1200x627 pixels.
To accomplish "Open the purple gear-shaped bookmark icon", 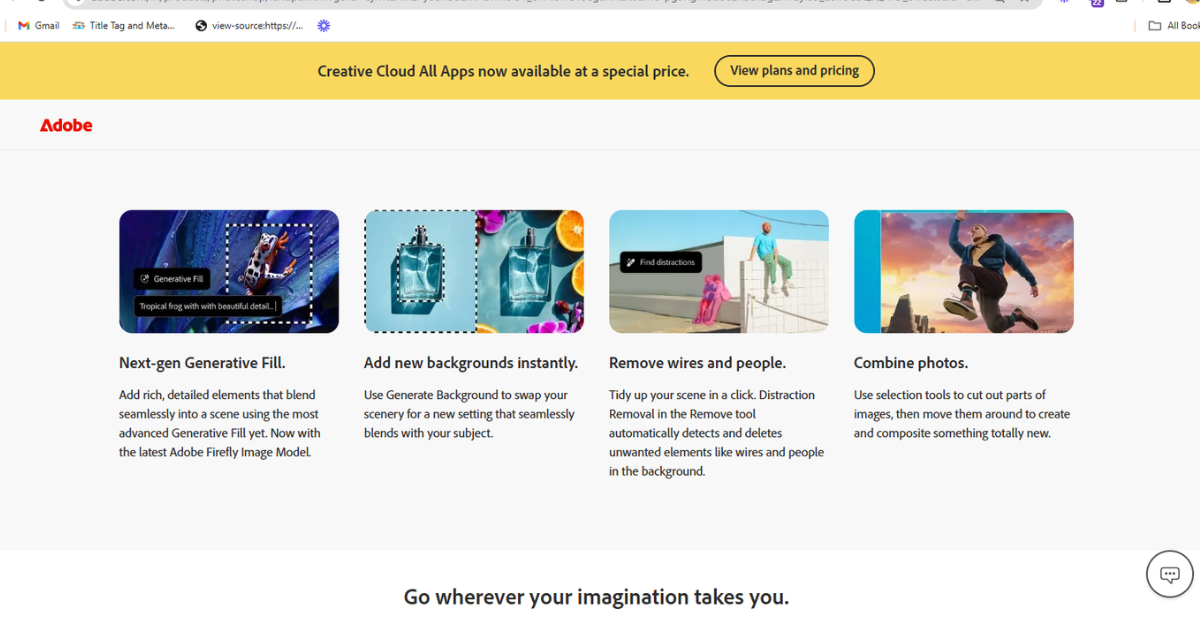I will [323, 26].
